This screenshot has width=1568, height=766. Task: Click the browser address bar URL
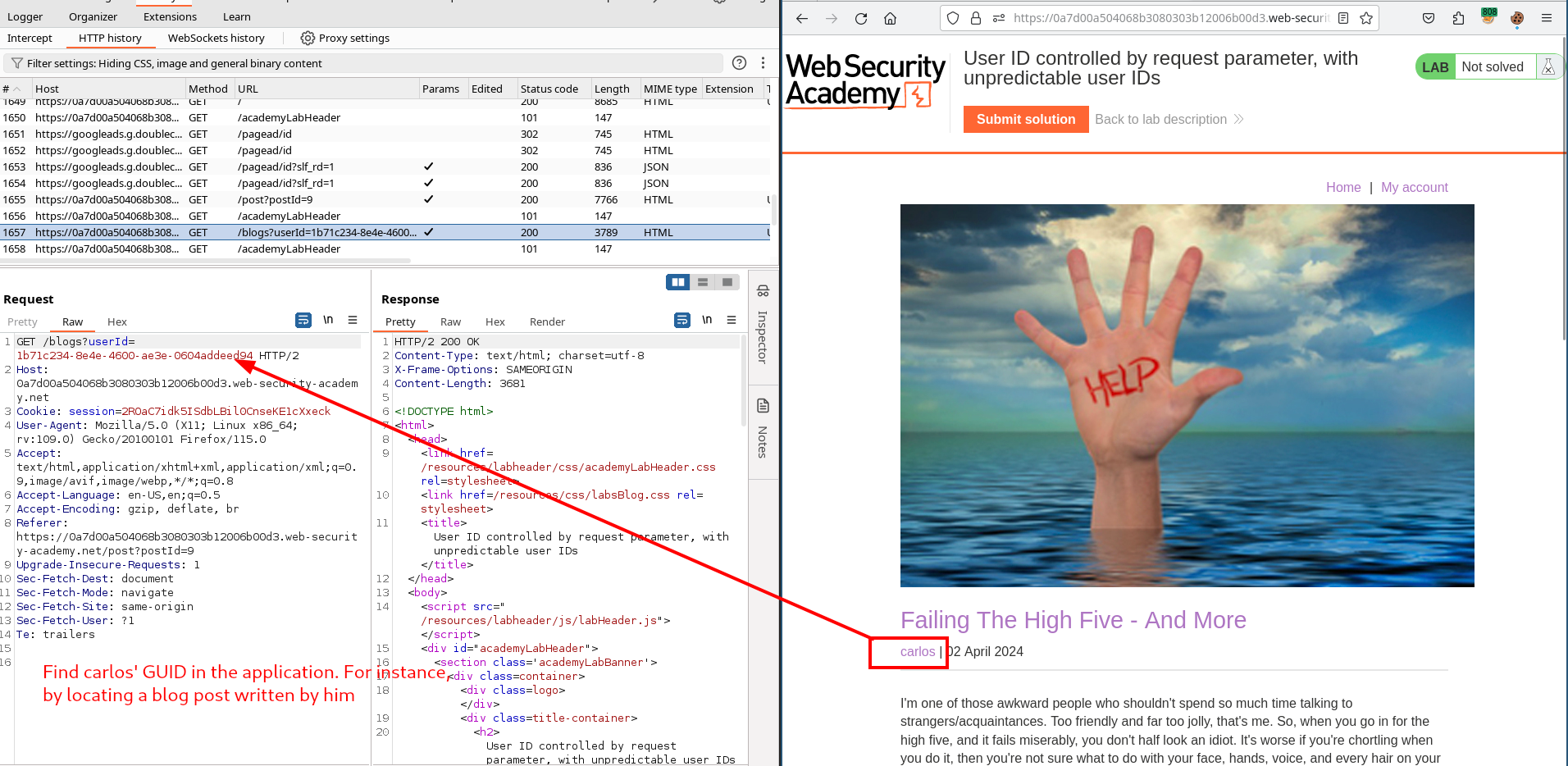pyautogui.click(x=1170, y=18)
